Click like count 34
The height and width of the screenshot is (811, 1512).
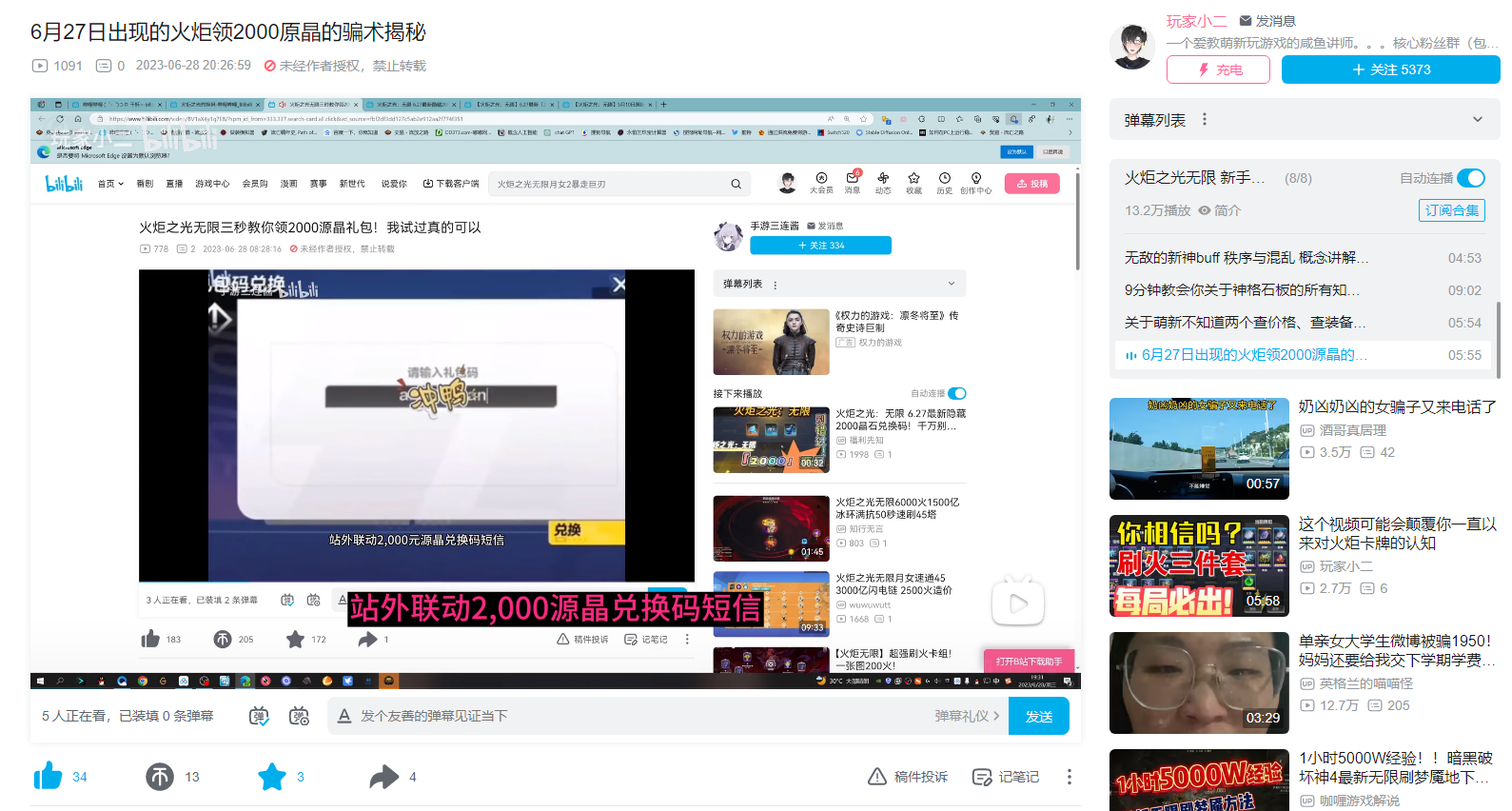pos(80,777)
